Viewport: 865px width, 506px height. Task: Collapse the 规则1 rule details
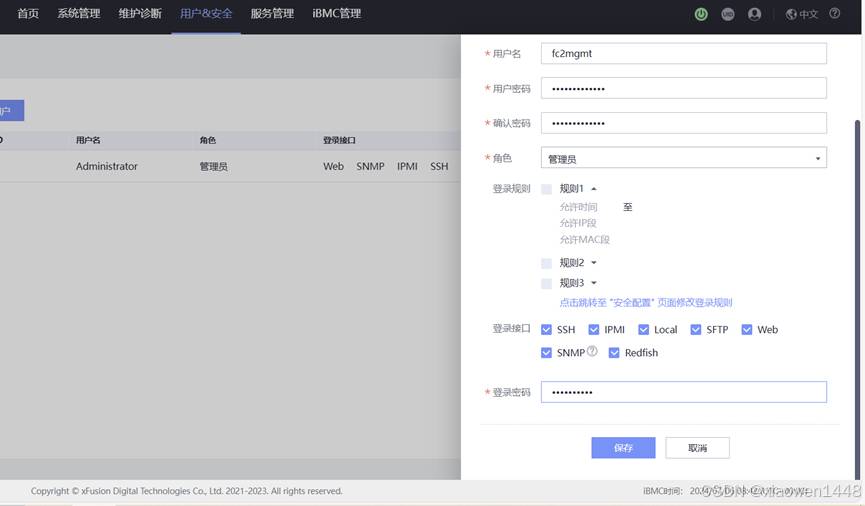594,189
